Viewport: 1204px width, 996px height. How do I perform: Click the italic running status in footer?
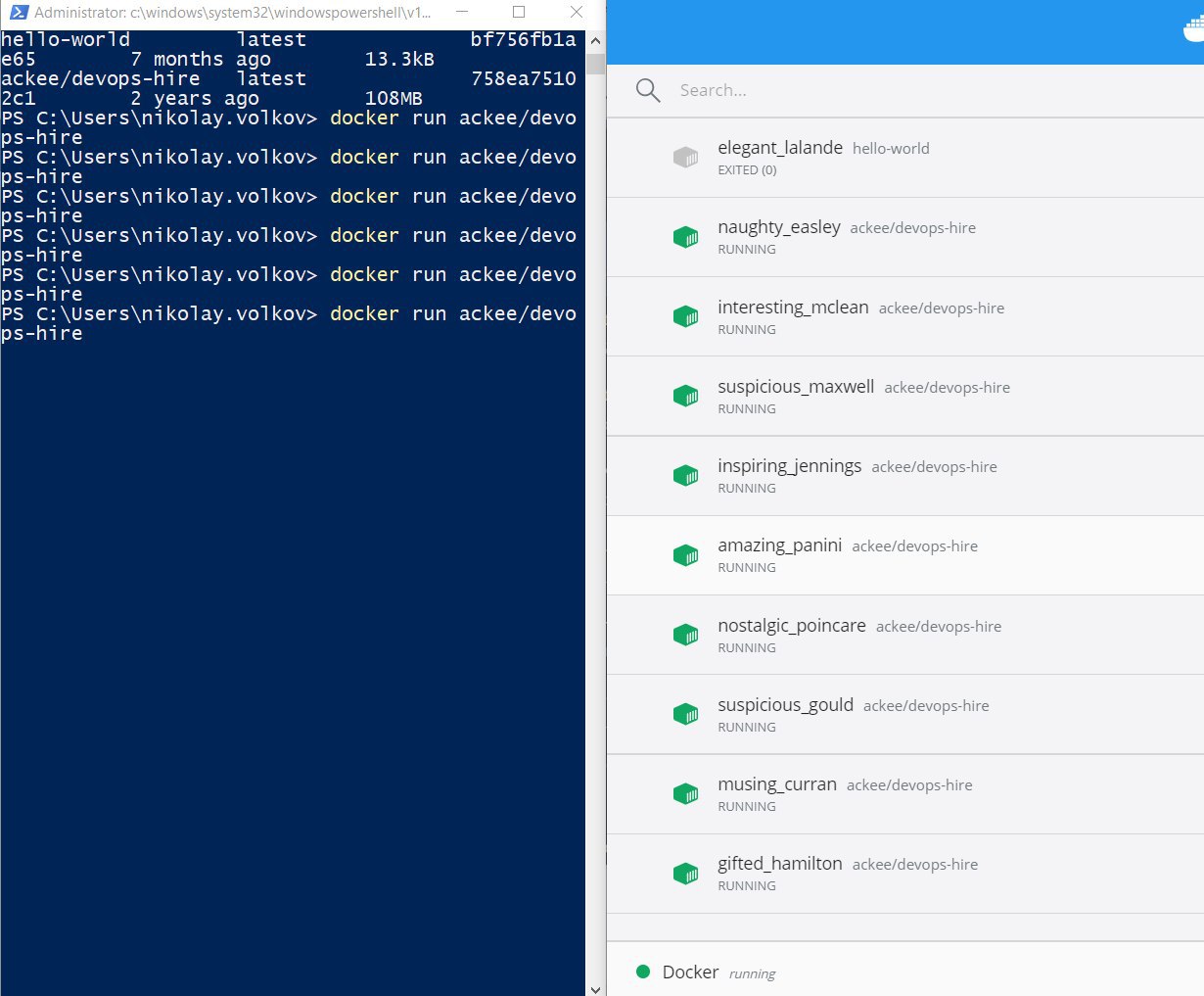[x=752, y=974]
